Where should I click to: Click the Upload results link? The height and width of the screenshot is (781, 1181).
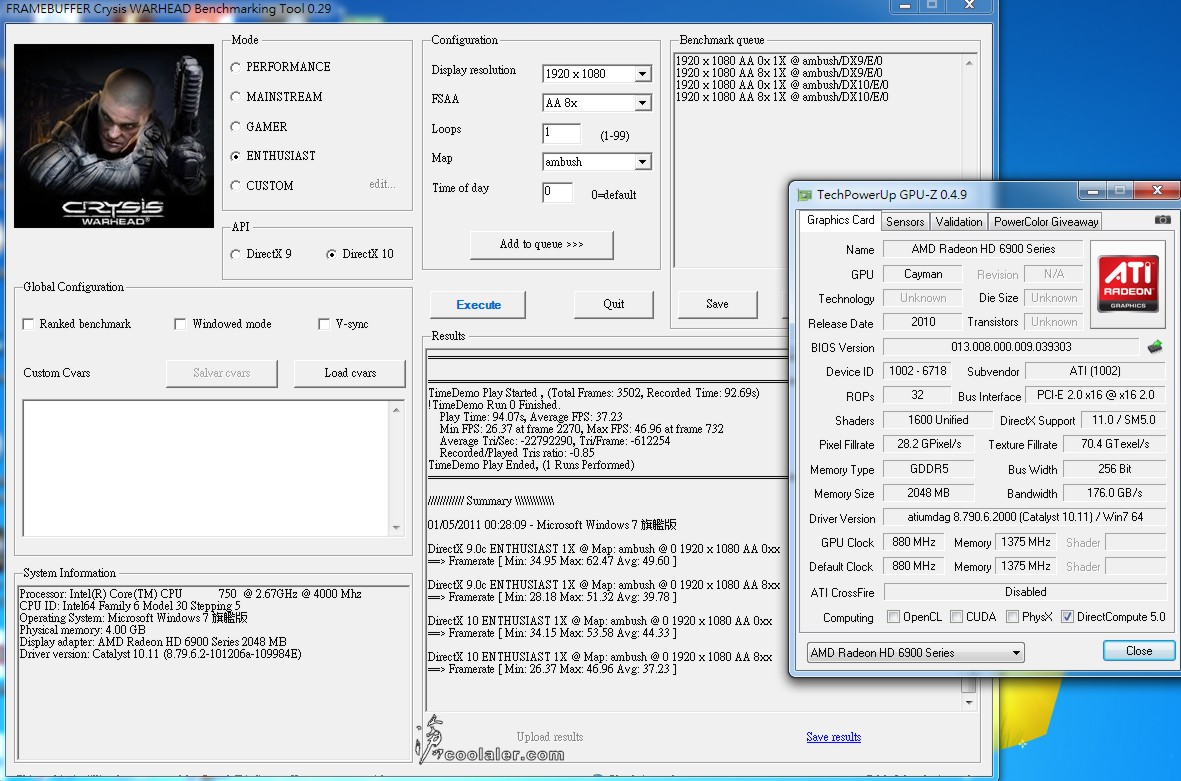coord(550,737)
